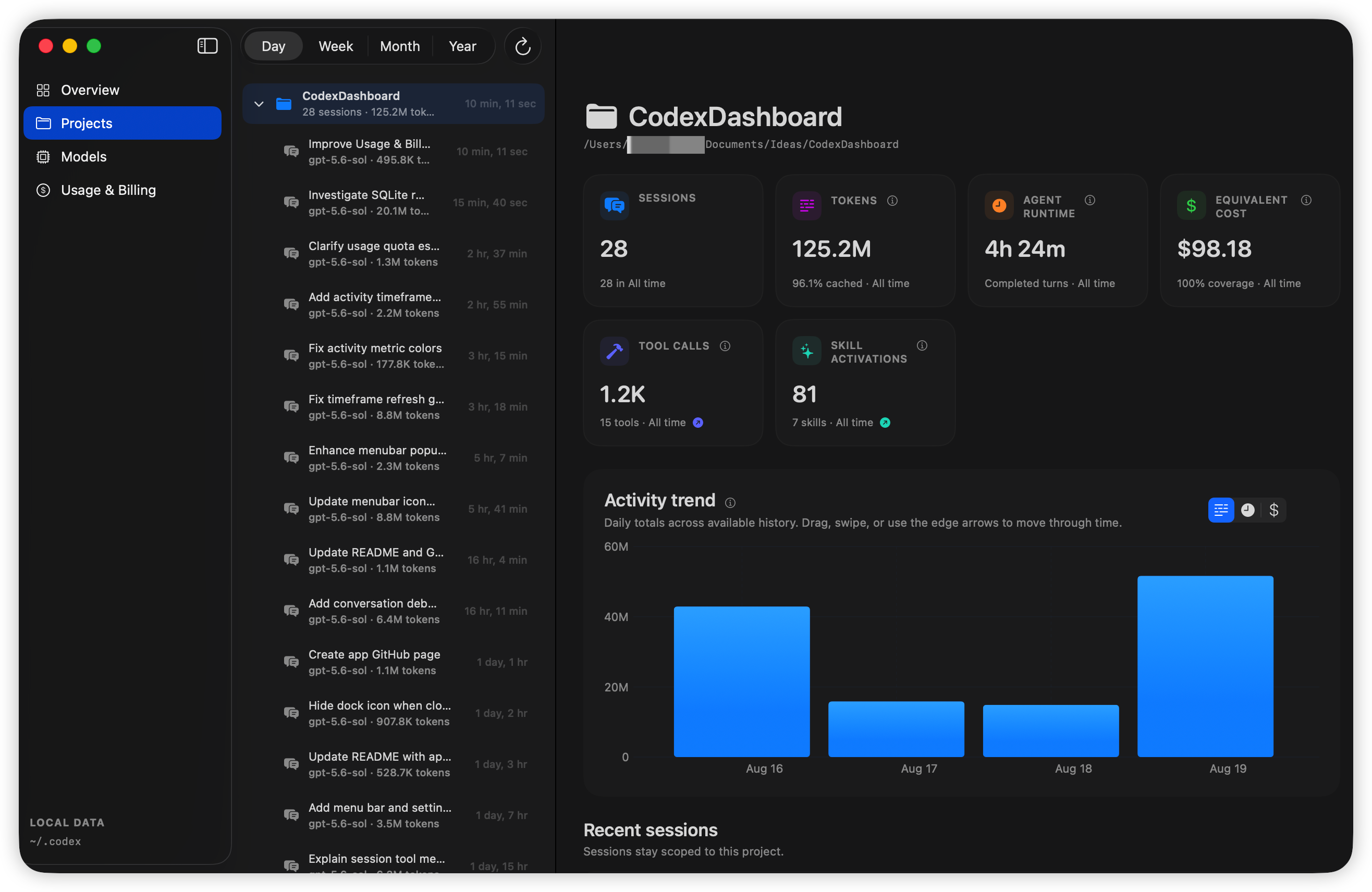Open tool calls details arrow link
1372x892 pixels.
(x=697, y=423)
